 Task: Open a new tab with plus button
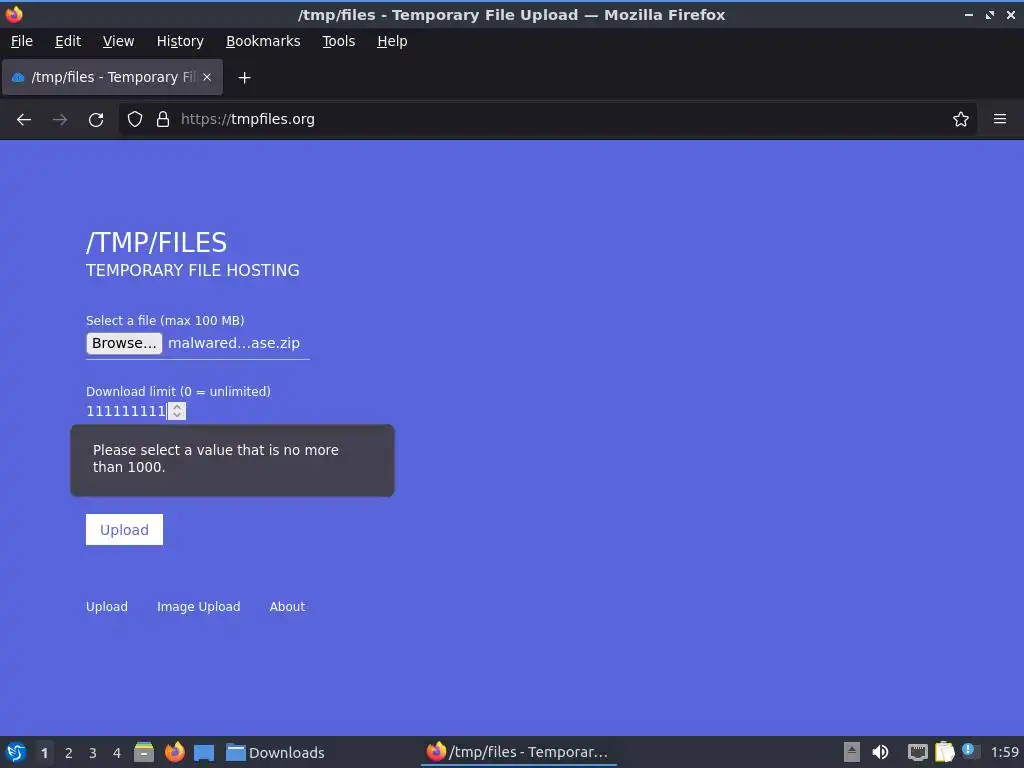tap(244, 78)
